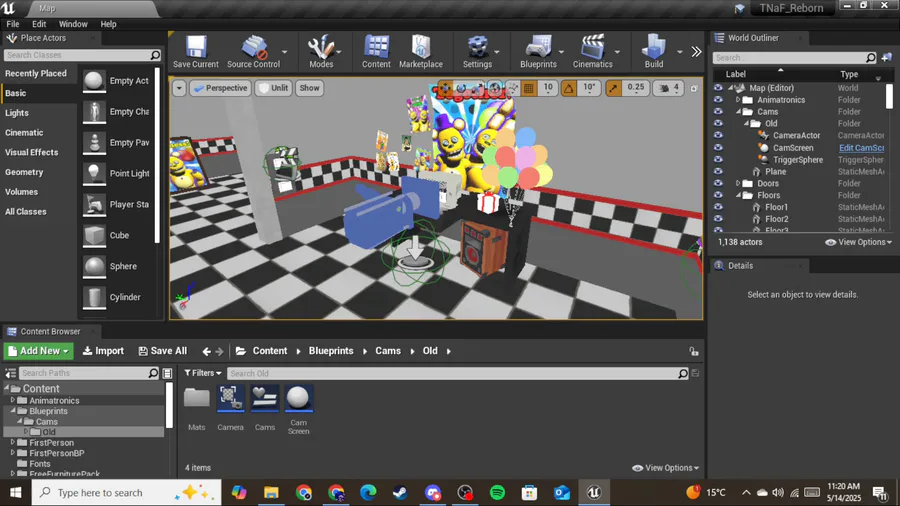
Task: Click Cams in the breadcrumb path
Action: [388, 351]
